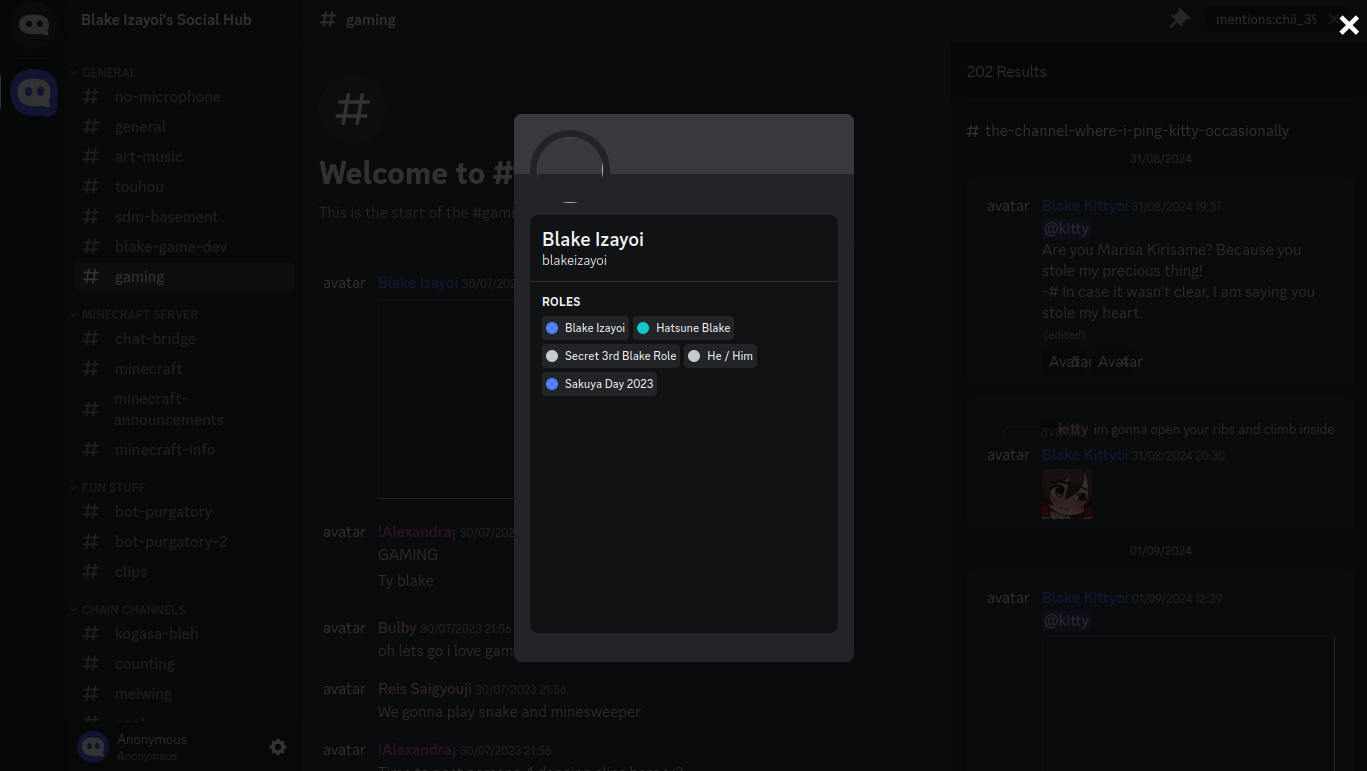This screenshot has width=1367, height=771.
Task: Select the Discord home icon in server bar
Action: [35, 24]
